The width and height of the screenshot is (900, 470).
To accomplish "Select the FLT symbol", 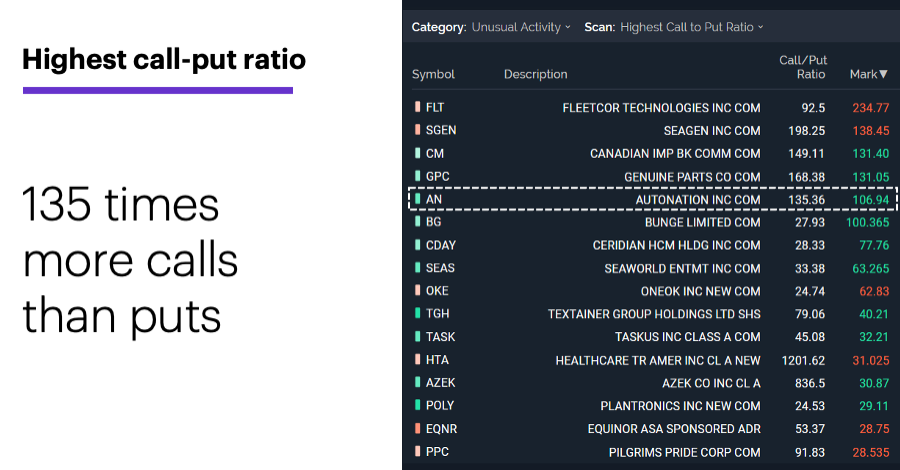I will [435, 107].
